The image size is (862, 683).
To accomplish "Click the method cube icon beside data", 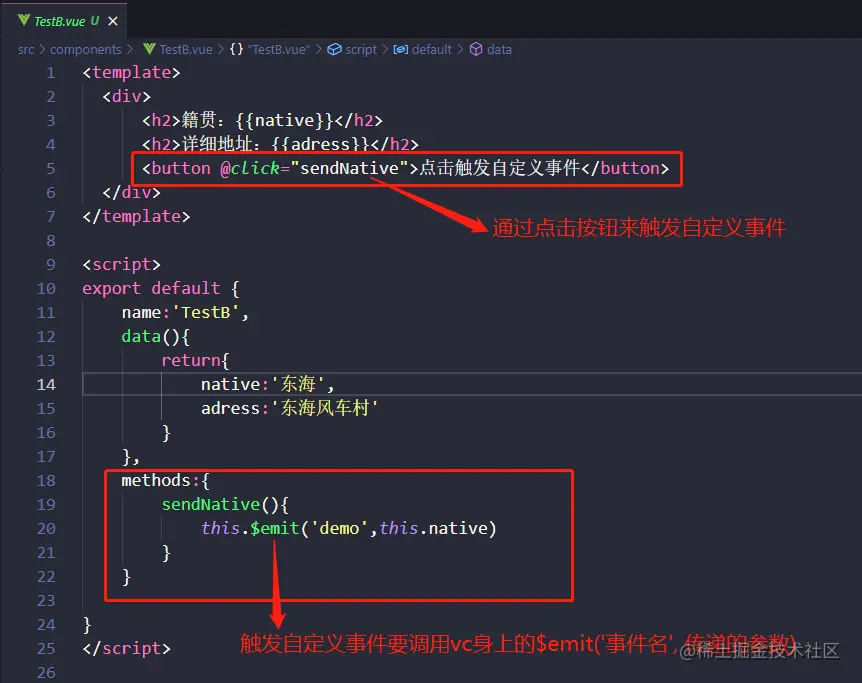I will tap(476, 49).
